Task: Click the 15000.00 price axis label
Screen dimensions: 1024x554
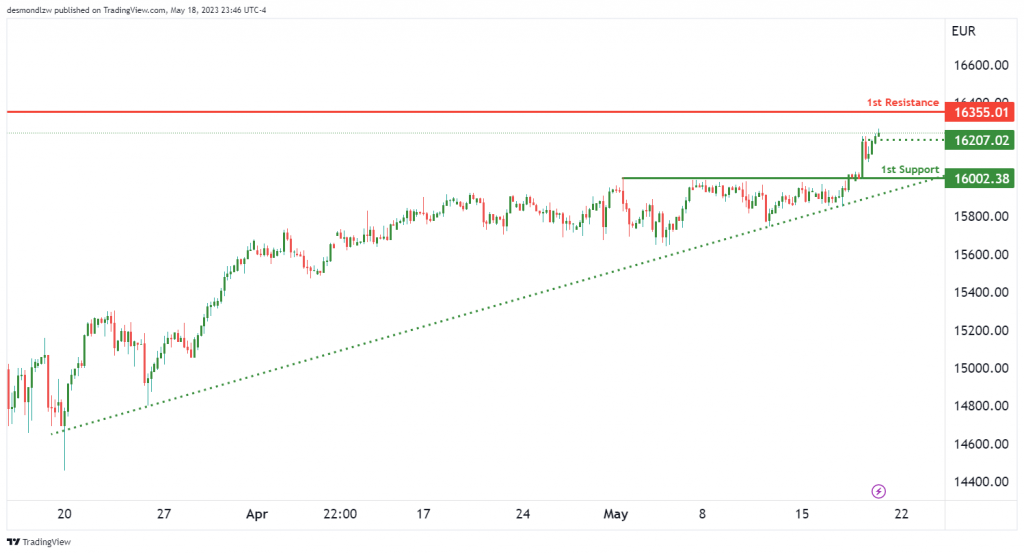Action: pyautogui.click(x=981, y=368)
